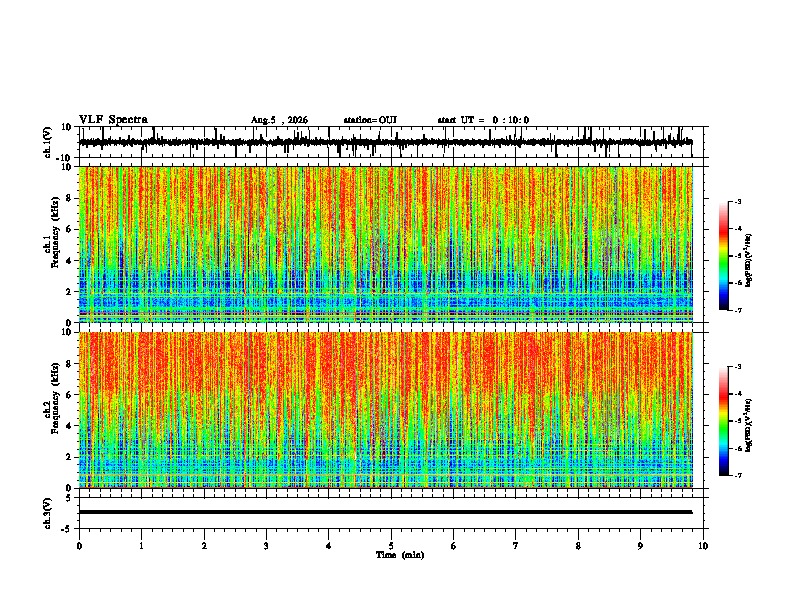792x612 pixels.
Task: Click the ch.2 PSD color bar
Action: pos(724,421)
